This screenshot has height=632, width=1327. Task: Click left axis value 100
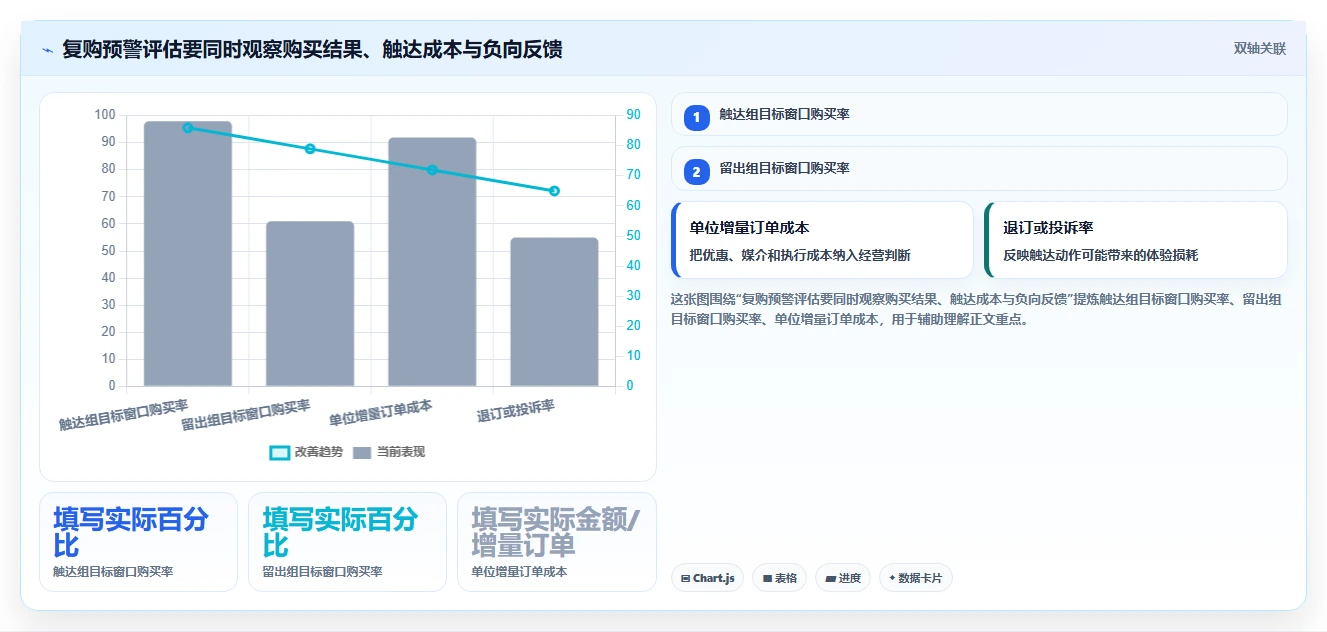(x=105, y=115)
